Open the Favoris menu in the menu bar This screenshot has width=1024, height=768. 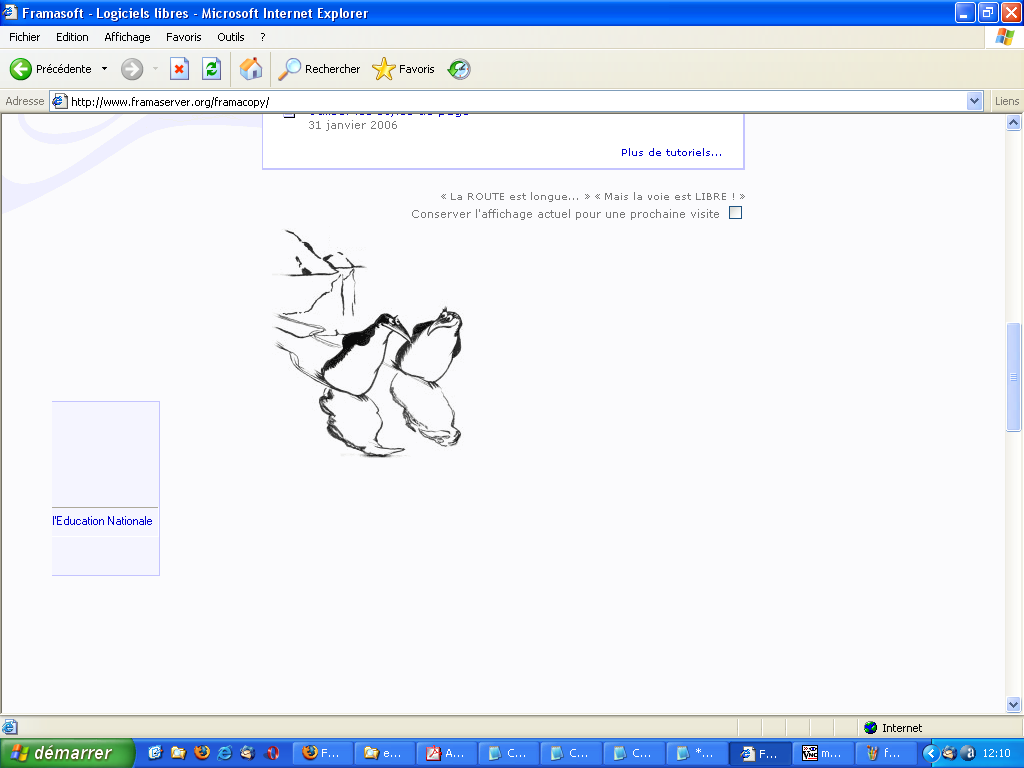(184, 37)
